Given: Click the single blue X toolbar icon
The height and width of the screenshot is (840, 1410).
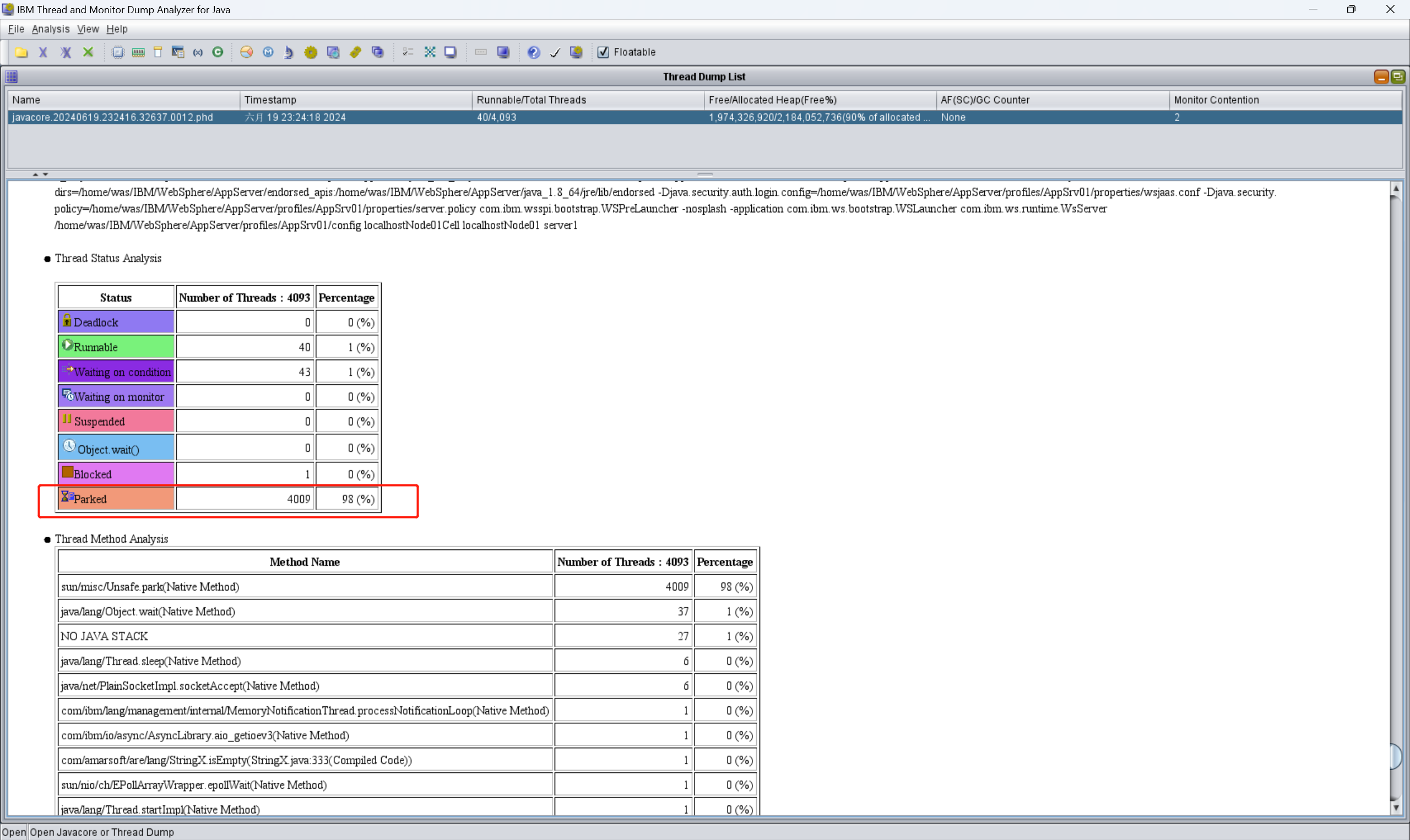Looking at the screenshot, I should click(43, 52).
